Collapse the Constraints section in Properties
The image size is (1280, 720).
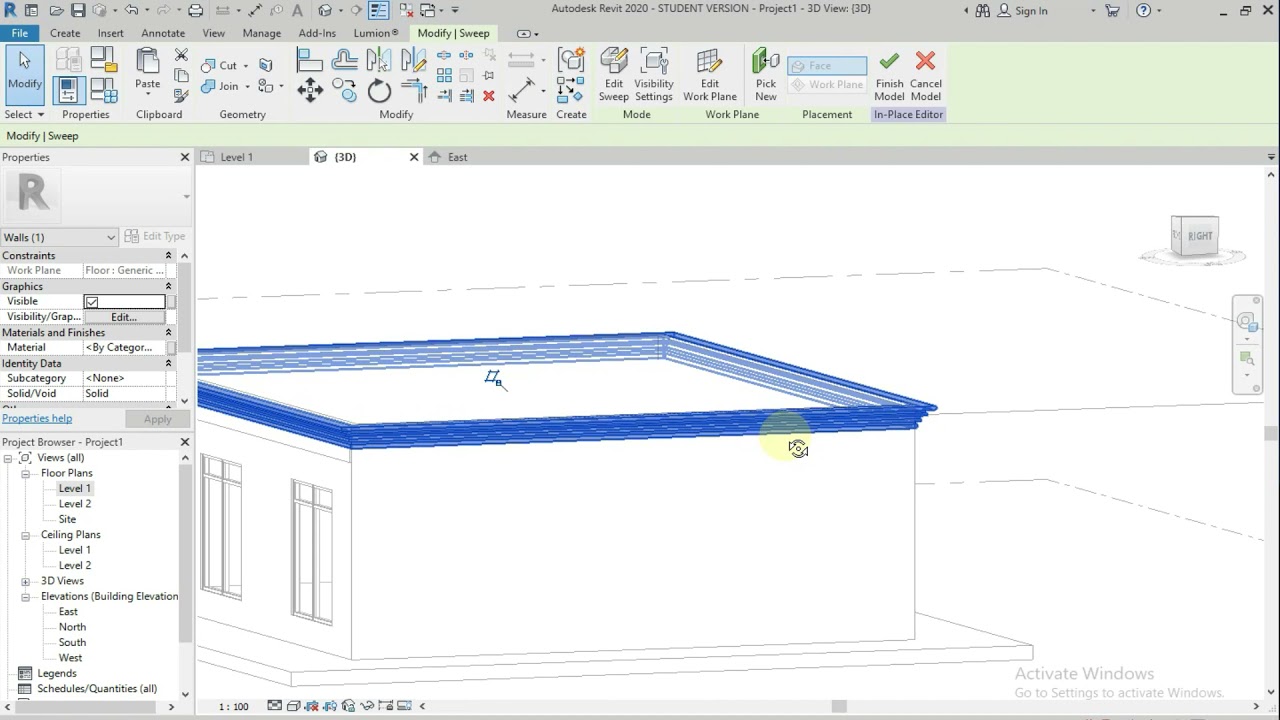pos(168,256)
